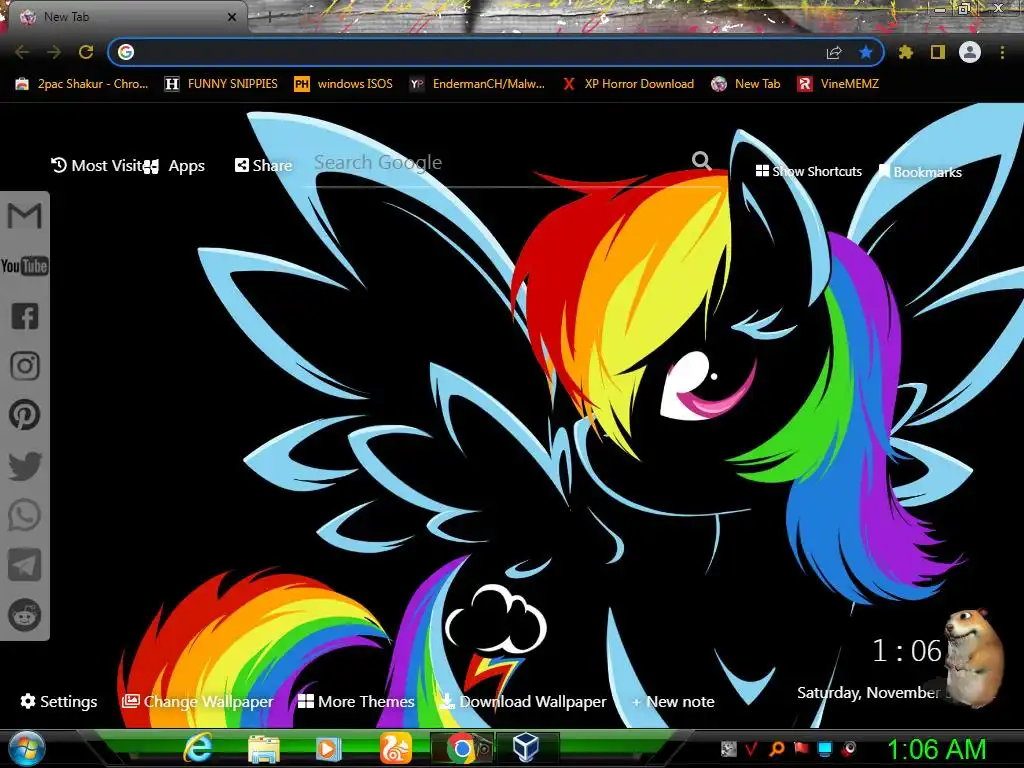
Task: Open the Chrome profile avatar
Action: coord(970,52)
